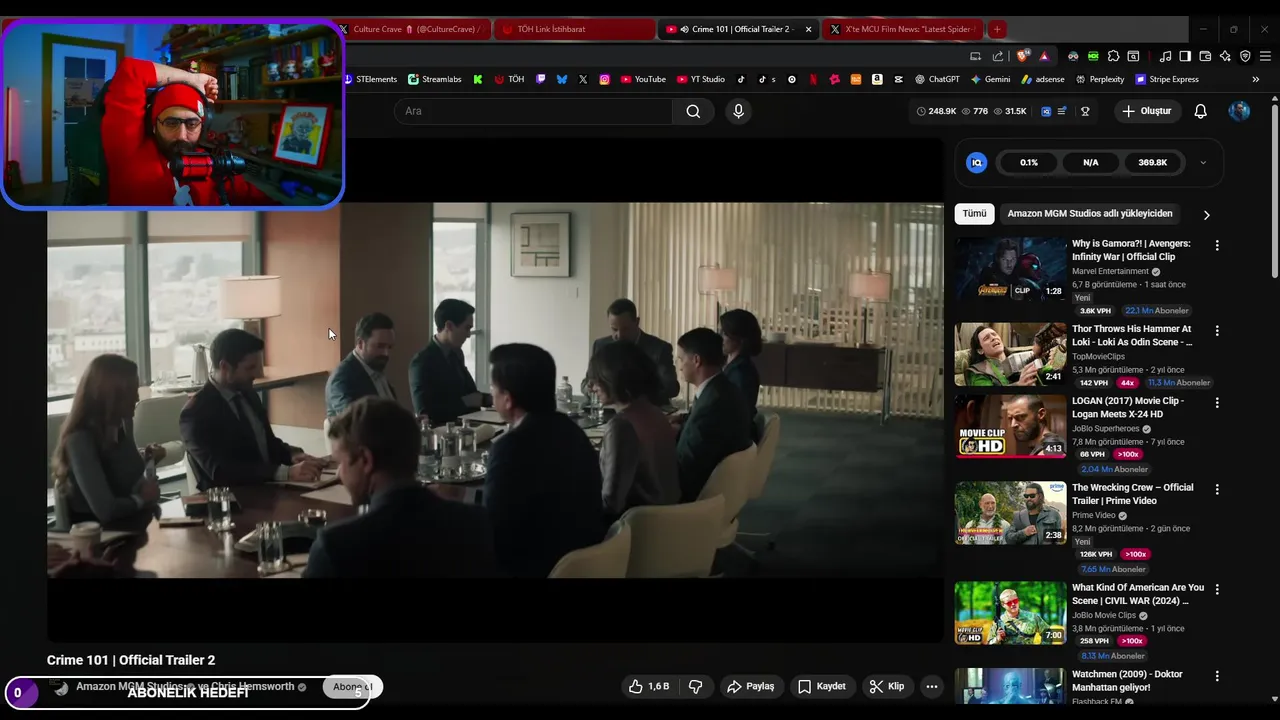The width and height of the screenshot is (1280, 720).
Task: Open the Brave VPN shield icon
Action: point(1245,56)
